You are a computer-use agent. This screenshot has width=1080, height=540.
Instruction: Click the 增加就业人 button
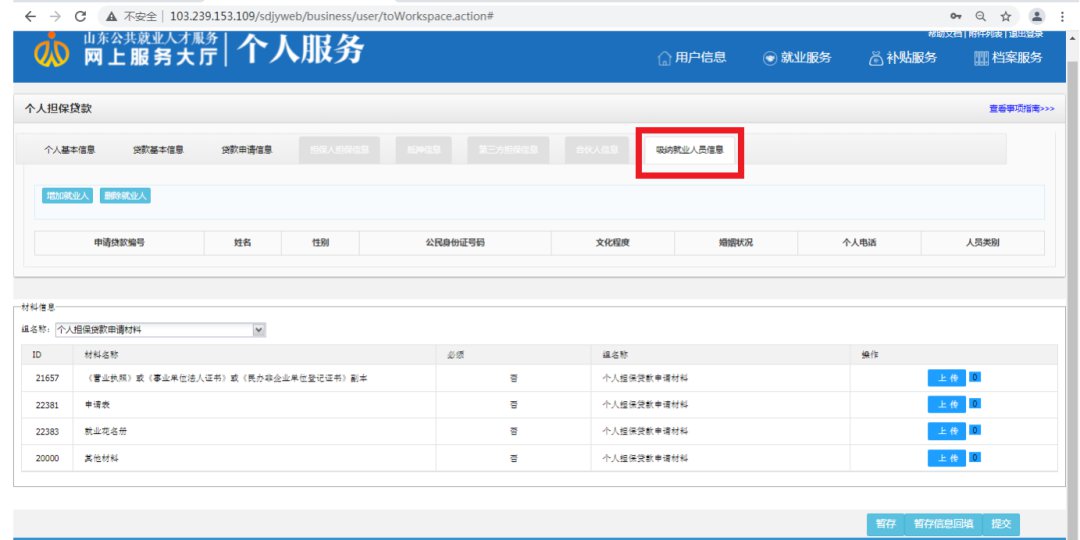pos(68,196)
